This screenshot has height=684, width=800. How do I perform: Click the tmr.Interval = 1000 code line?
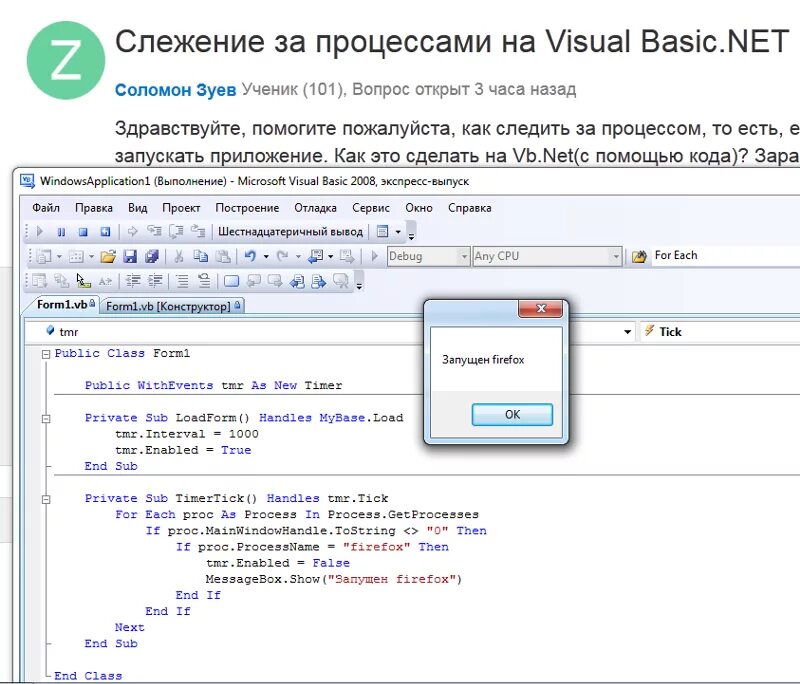(x=187, y=434)
